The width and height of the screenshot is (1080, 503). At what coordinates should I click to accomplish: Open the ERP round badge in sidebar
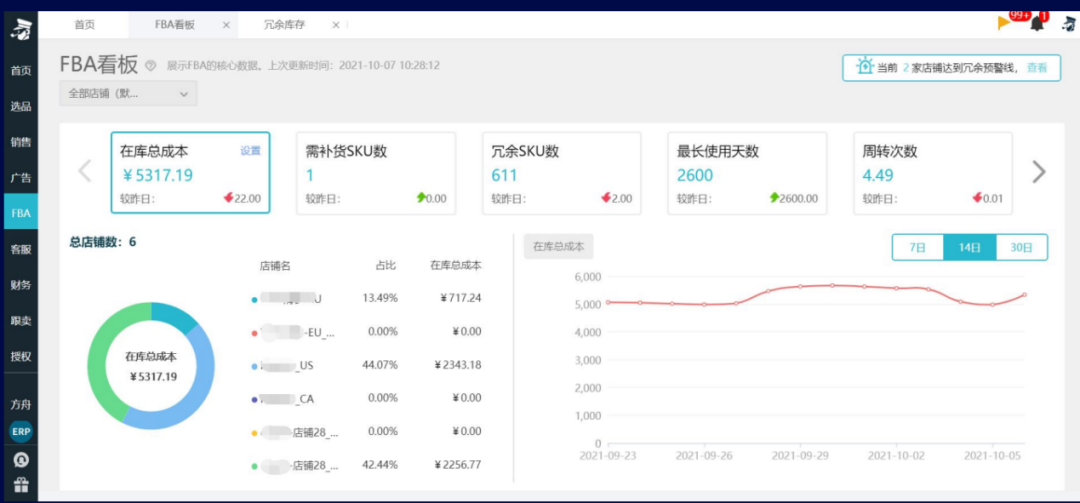pos(20,431)
